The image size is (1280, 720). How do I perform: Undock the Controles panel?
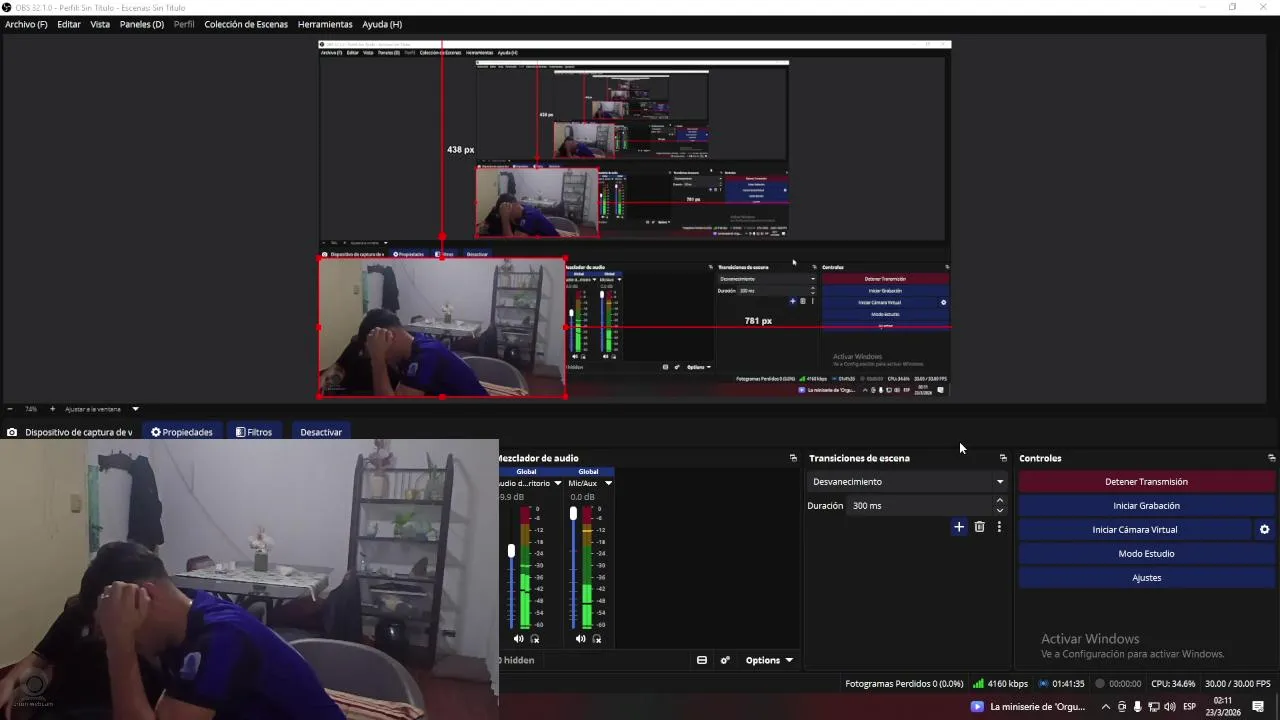(x=1271, y=458)
